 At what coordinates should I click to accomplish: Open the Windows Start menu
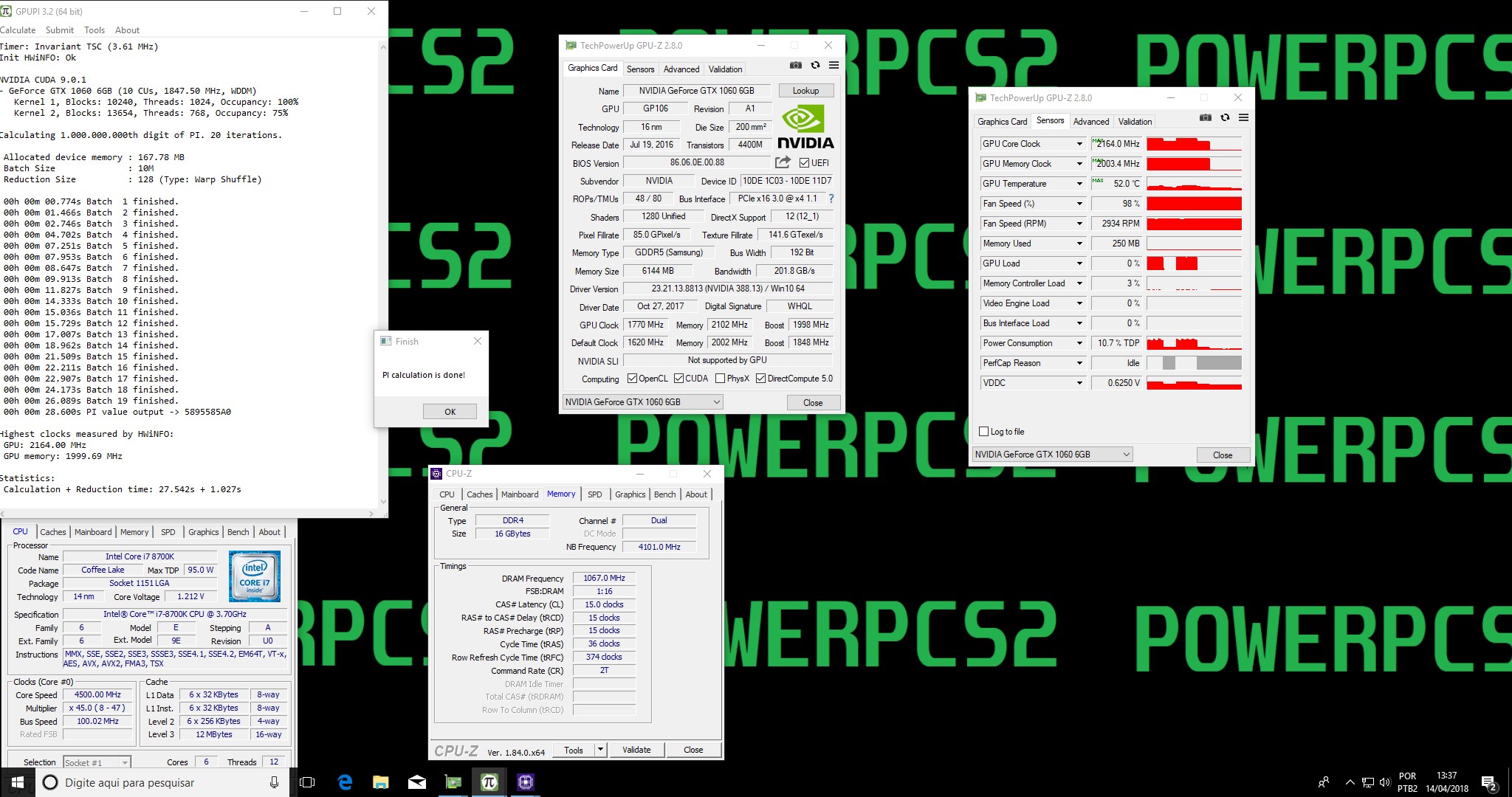18,782
